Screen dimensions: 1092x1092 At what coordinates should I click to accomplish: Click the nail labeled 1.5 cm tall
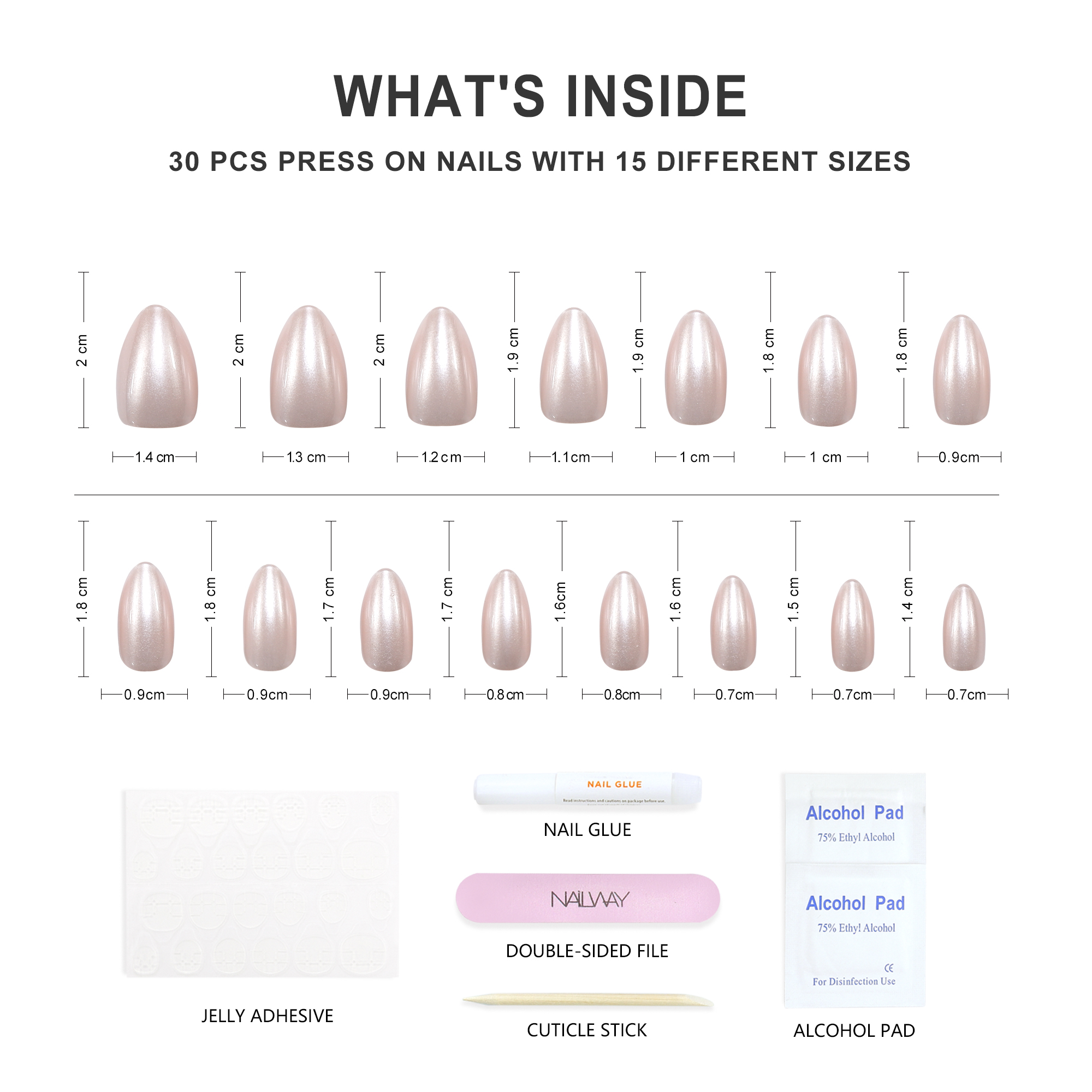[x=852, y=626]
